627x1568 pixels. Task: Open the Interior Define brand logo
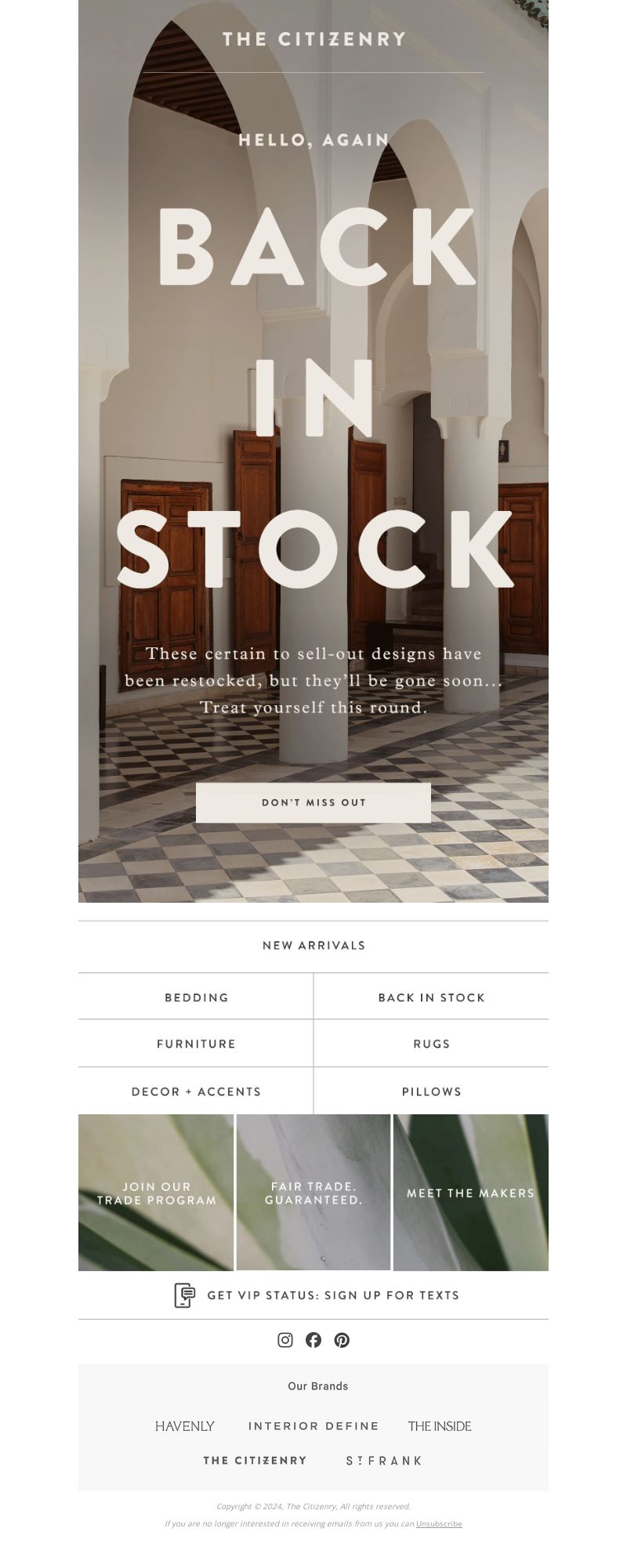tap(313, 1426)
